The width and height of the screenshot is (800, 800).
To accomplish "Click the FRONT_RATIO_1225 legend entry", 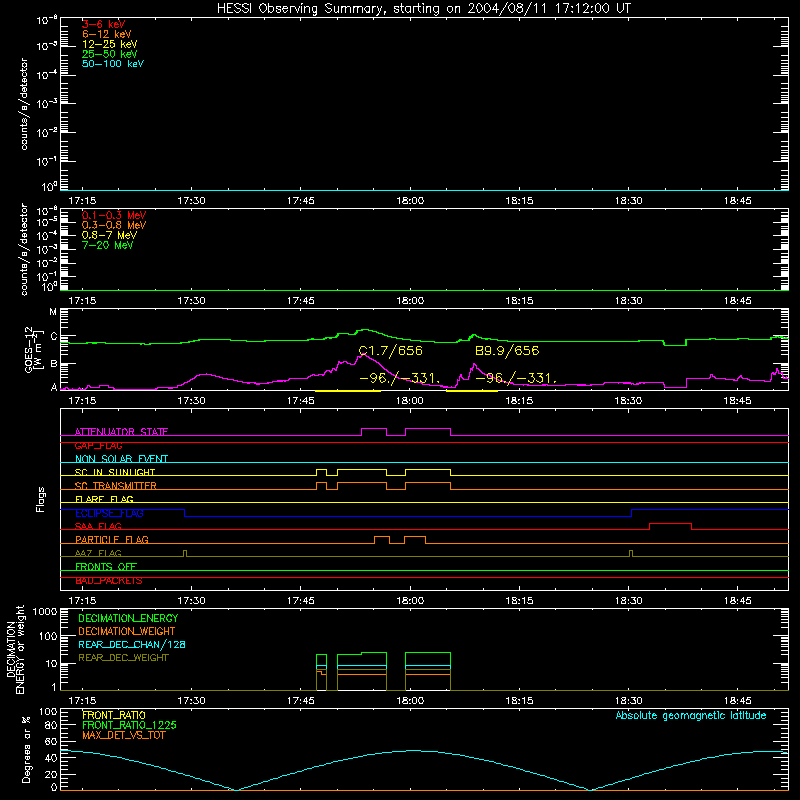I will tap(130, 725).
